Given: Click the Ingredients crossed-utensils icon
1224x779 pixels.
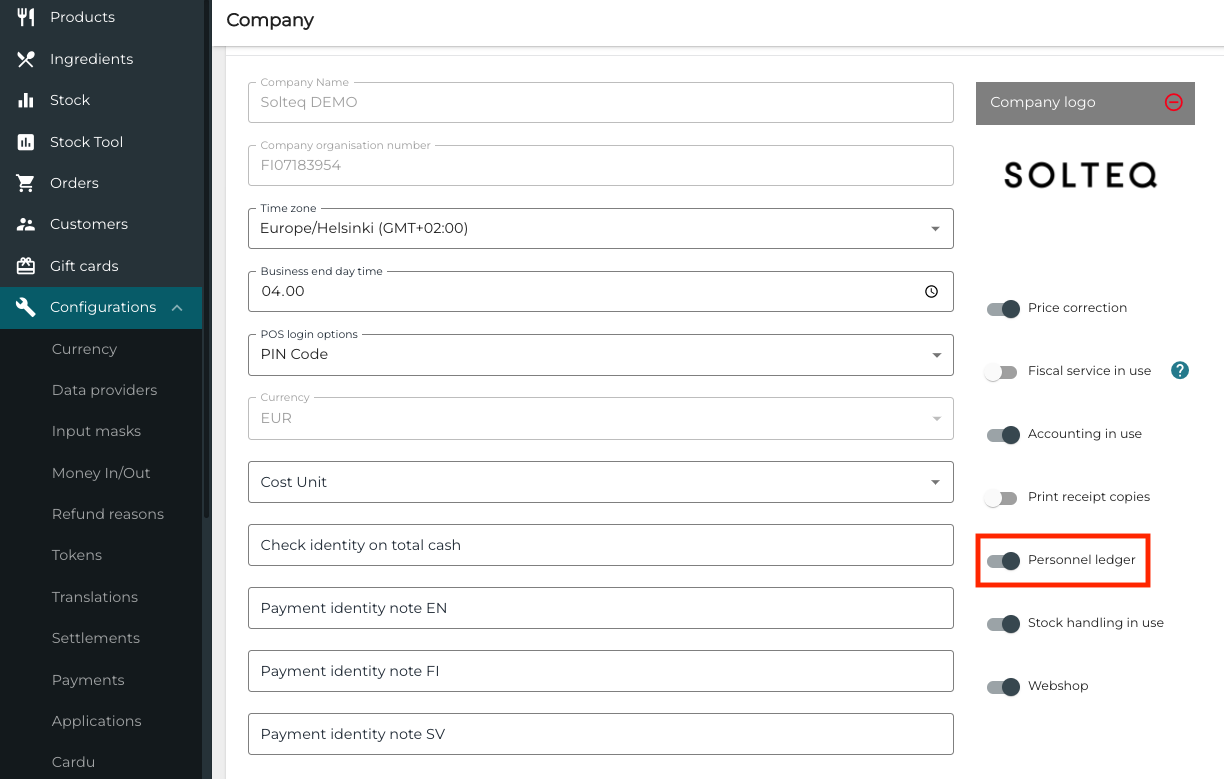Looking at the screenshot, I should click(26, 59).
